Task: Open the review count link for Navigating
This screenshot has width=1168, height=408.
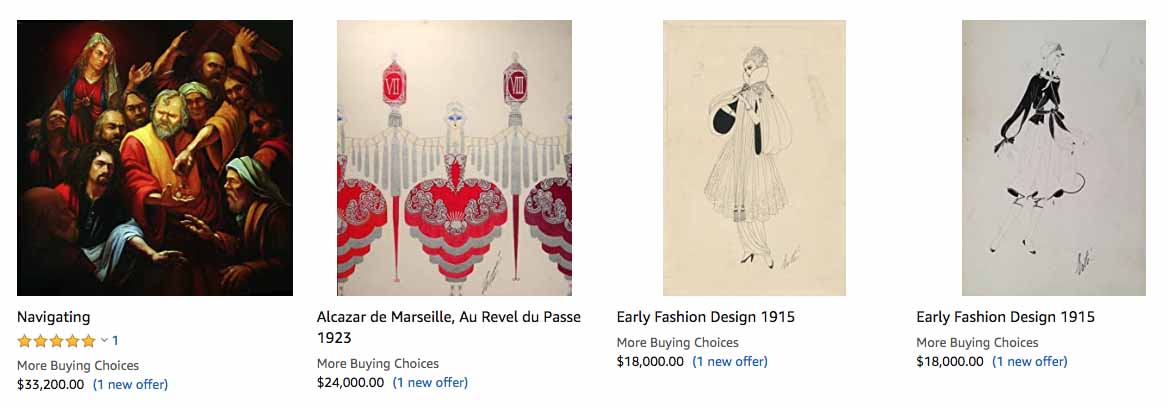Action: [115, 341]
